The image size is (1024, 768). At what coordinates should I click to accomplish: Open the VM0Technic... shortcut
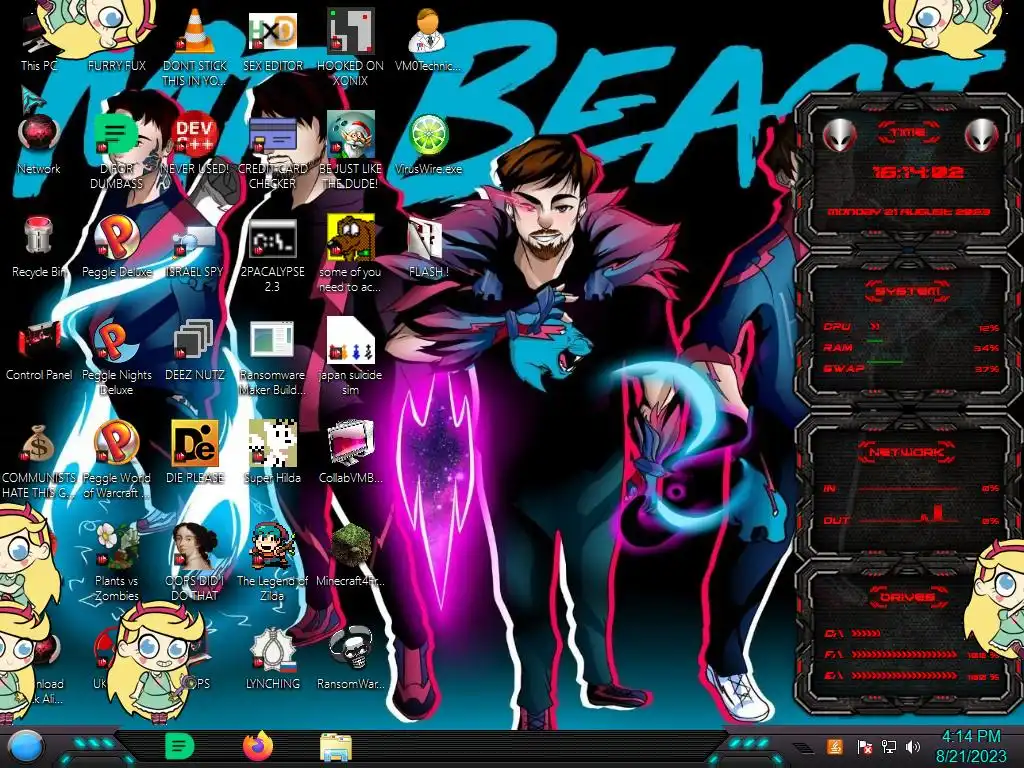tap(428, 40)
